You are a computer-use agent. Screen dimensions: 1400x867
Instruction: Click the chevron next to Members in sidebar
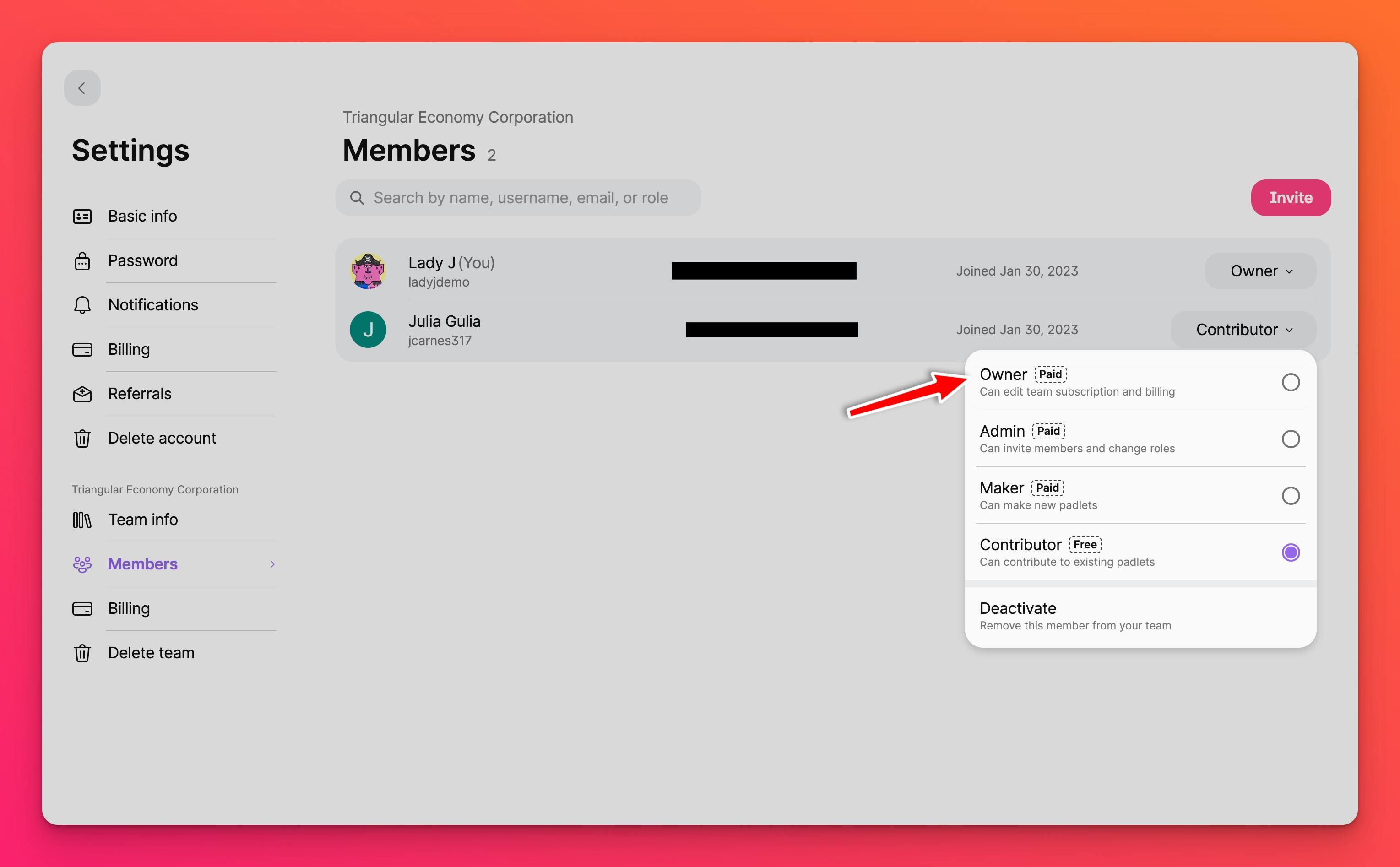(x=272, y=564)
